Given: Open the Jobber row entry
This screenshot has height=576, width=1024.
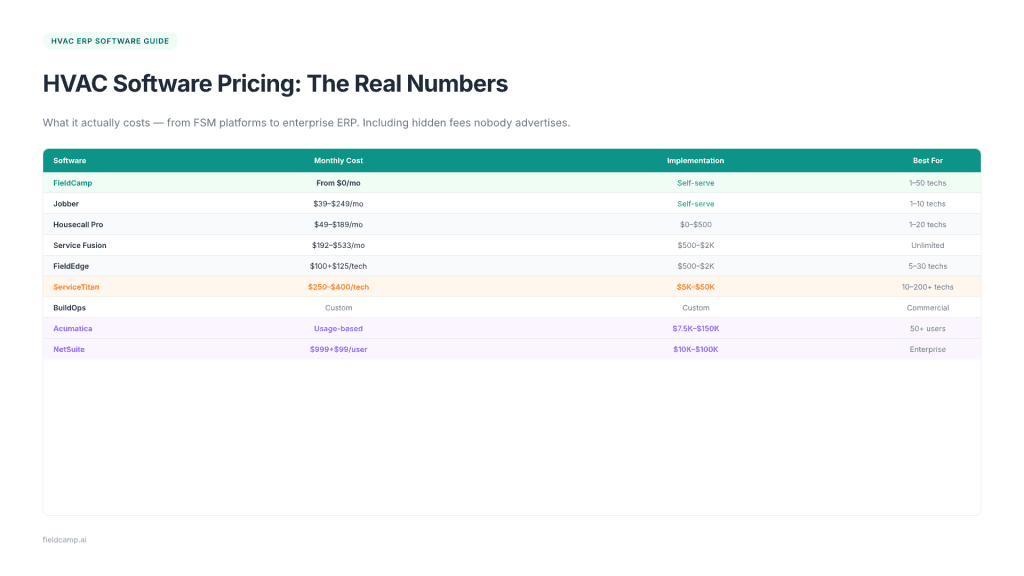Looking at the screenshot, I should 66,204.
